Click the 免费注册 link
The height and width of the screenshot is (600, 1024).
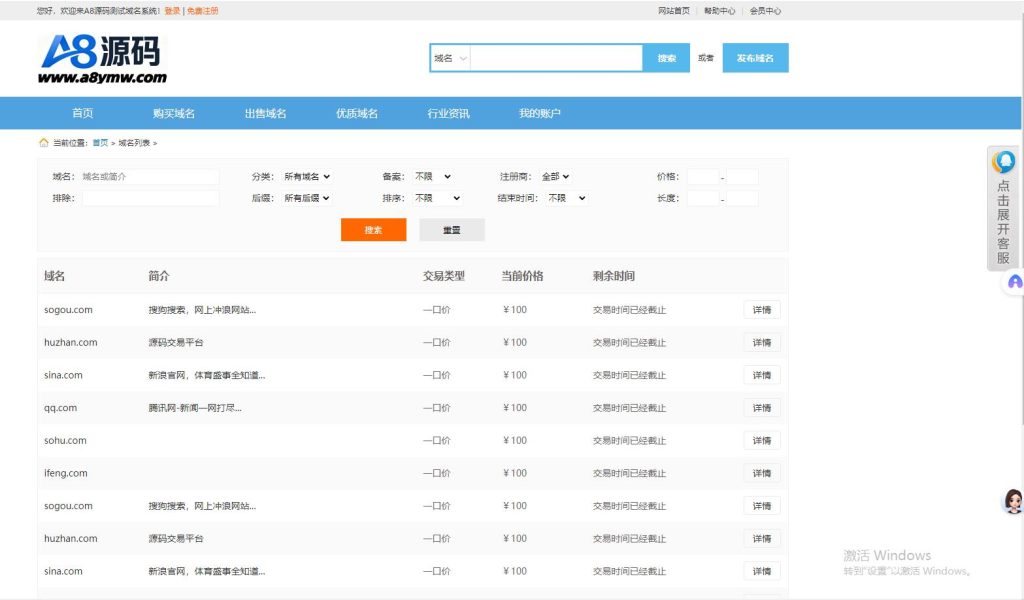coord(202,10)
